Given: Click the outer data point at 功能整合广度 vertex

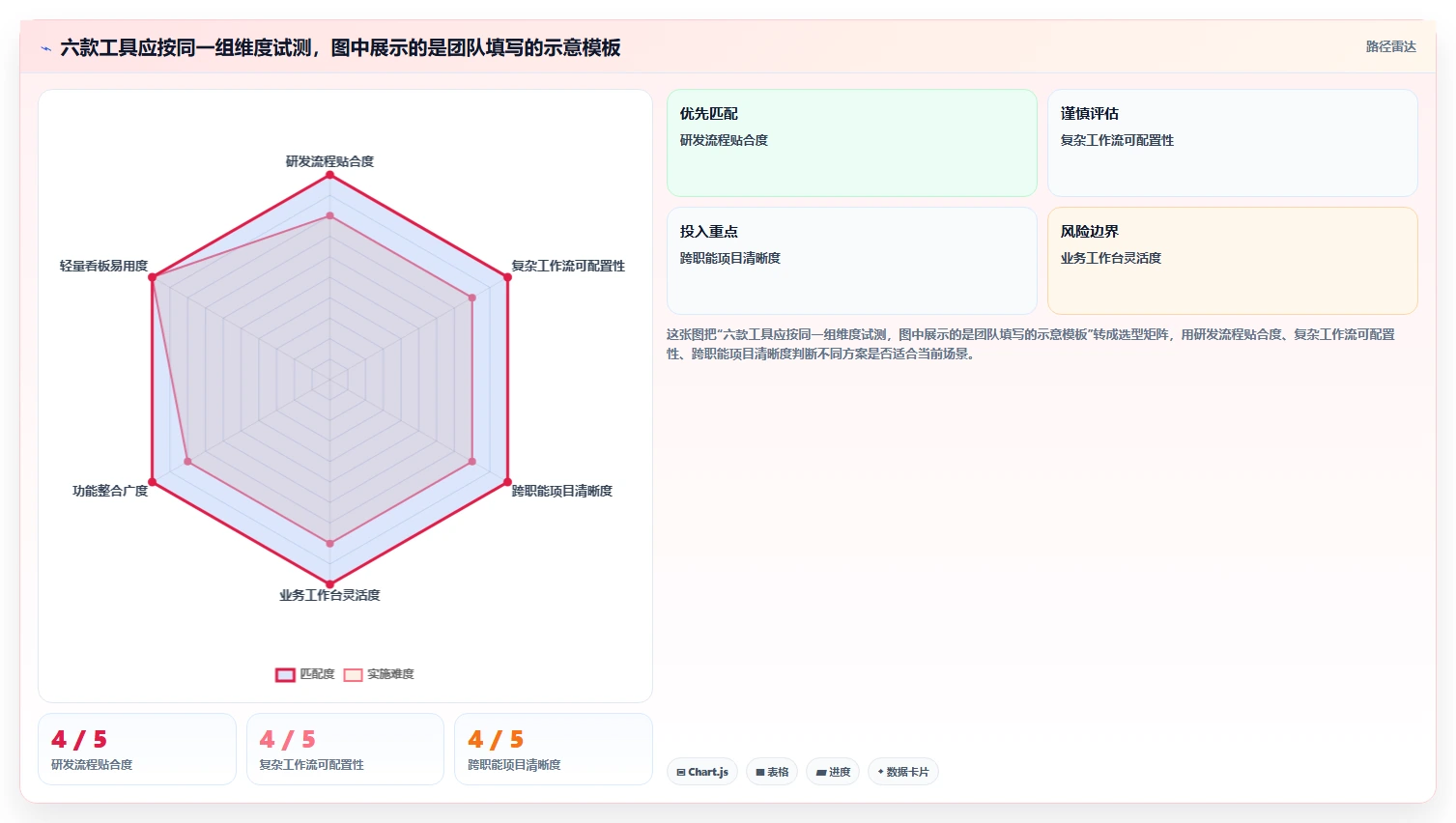Looking at the screenshot, I should pyautogui.click(x=152, y=482).
